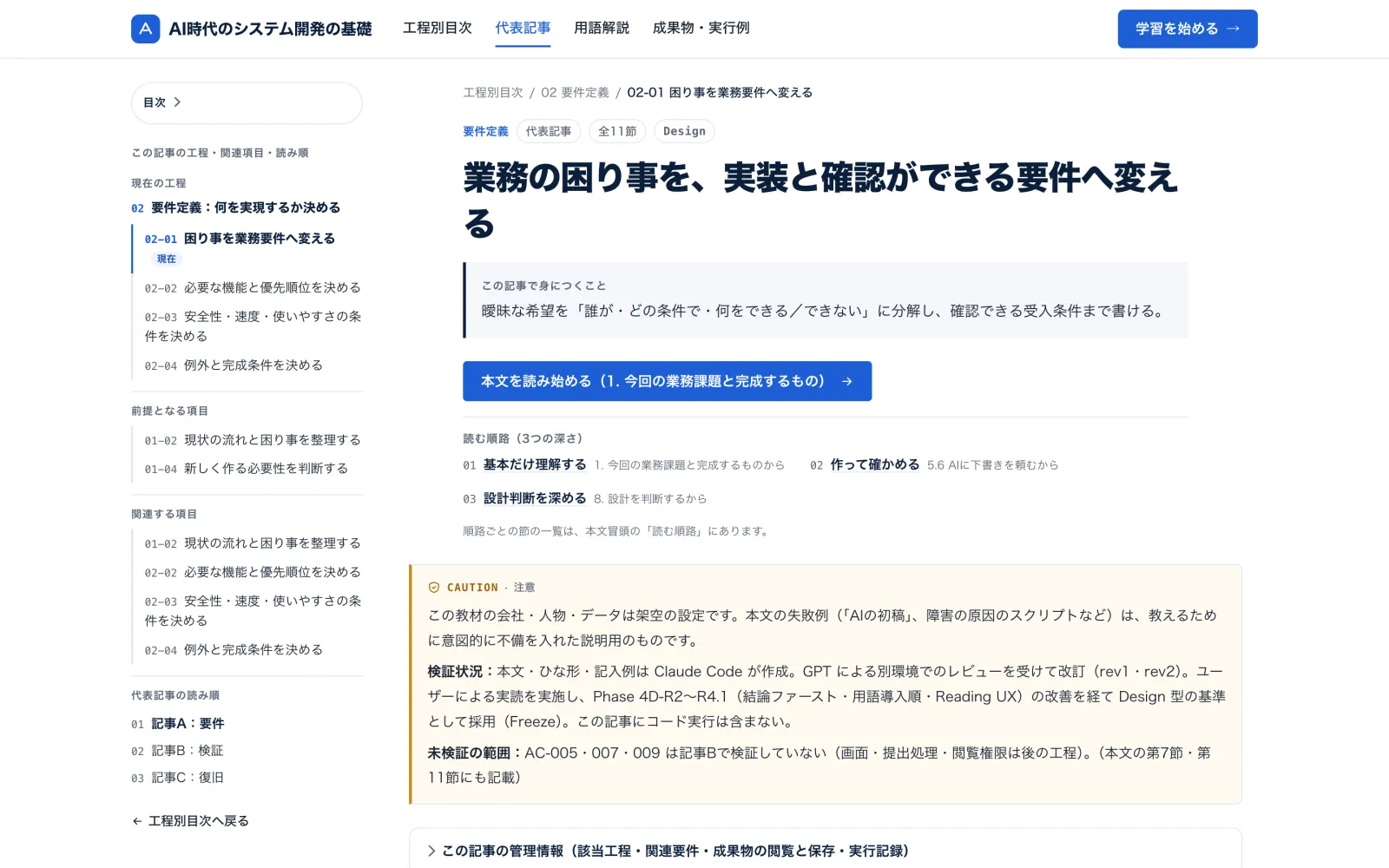Click the blue A site logo icon

(146, 29)
